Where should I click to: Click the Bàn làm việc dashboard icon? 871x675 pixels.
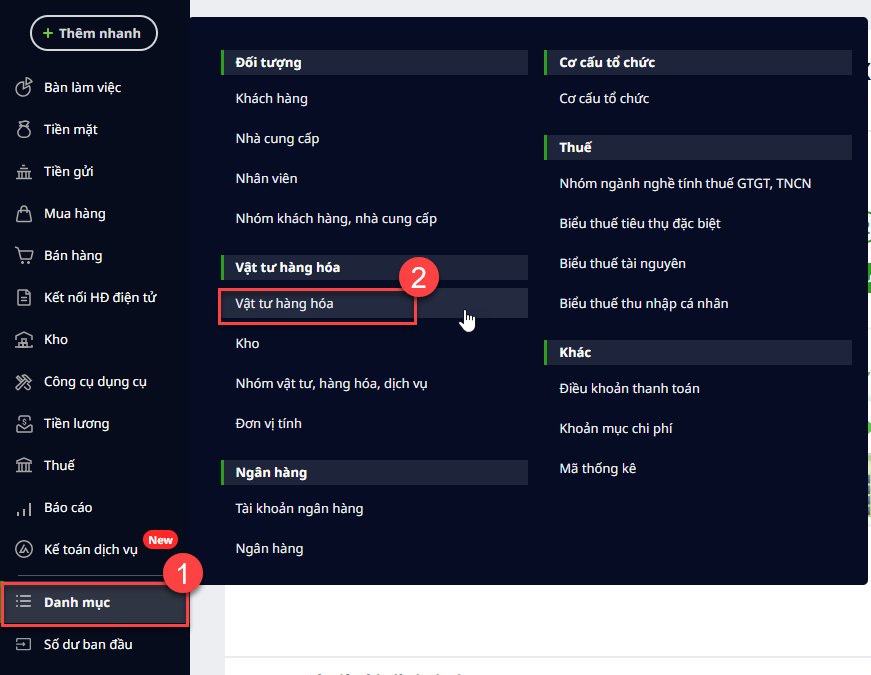pos(24,88)
